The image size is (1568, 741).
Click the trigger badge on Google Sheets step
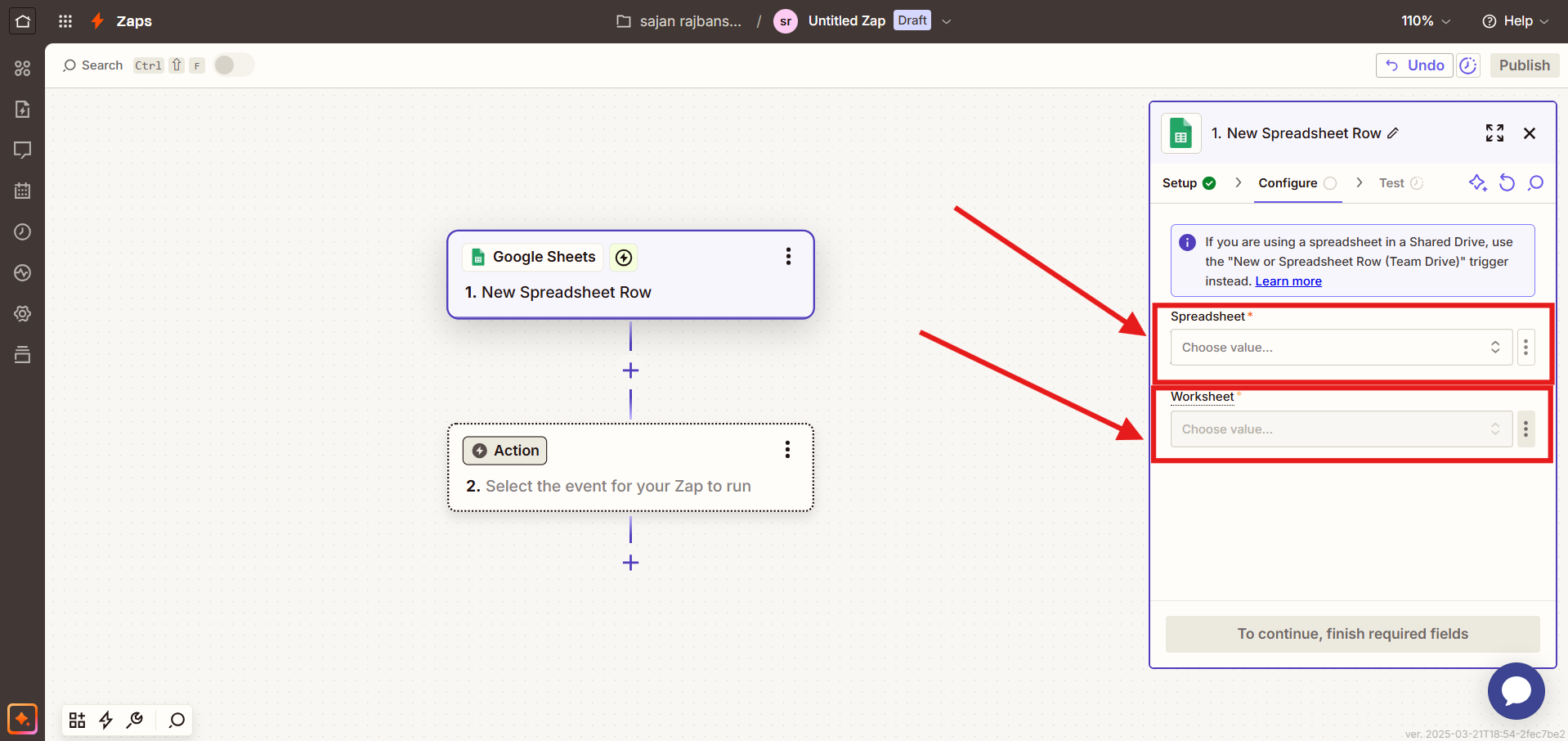tap(624, 258)
